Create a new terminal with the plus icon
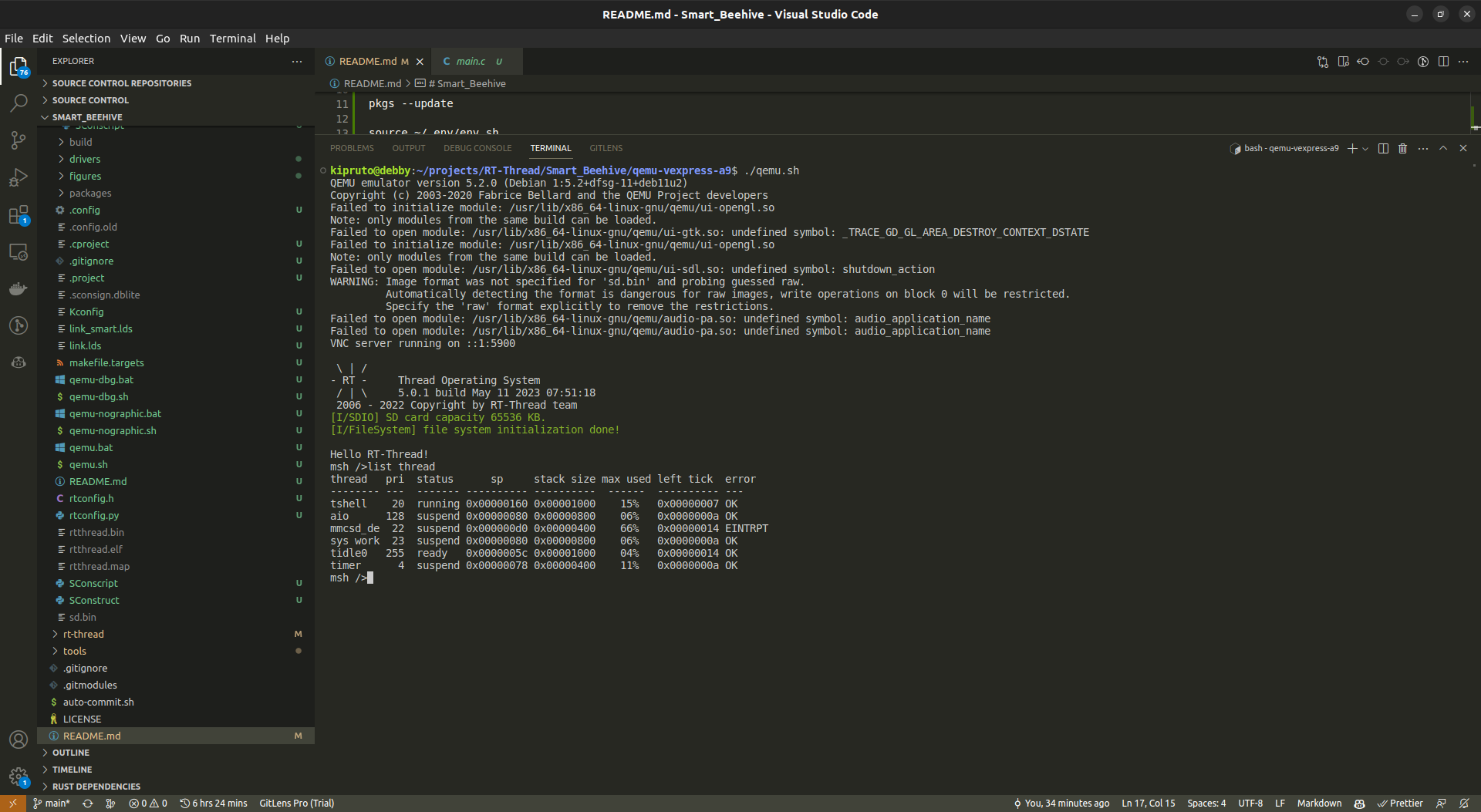 pyautogui.click(x=1353, y=148)
